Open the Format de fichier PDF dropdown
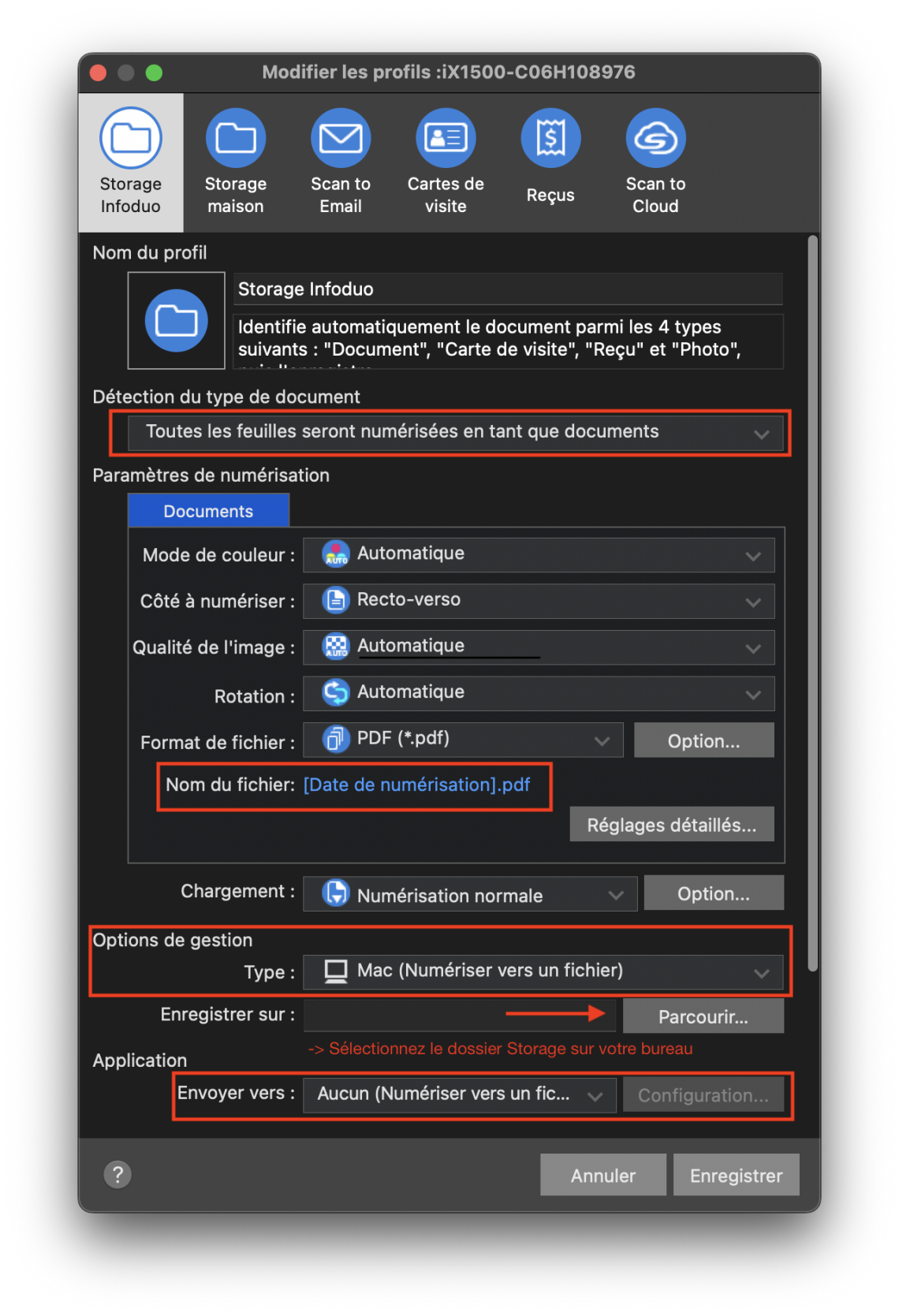Viewport: 899px width, 1316px height. pos(463,740)
